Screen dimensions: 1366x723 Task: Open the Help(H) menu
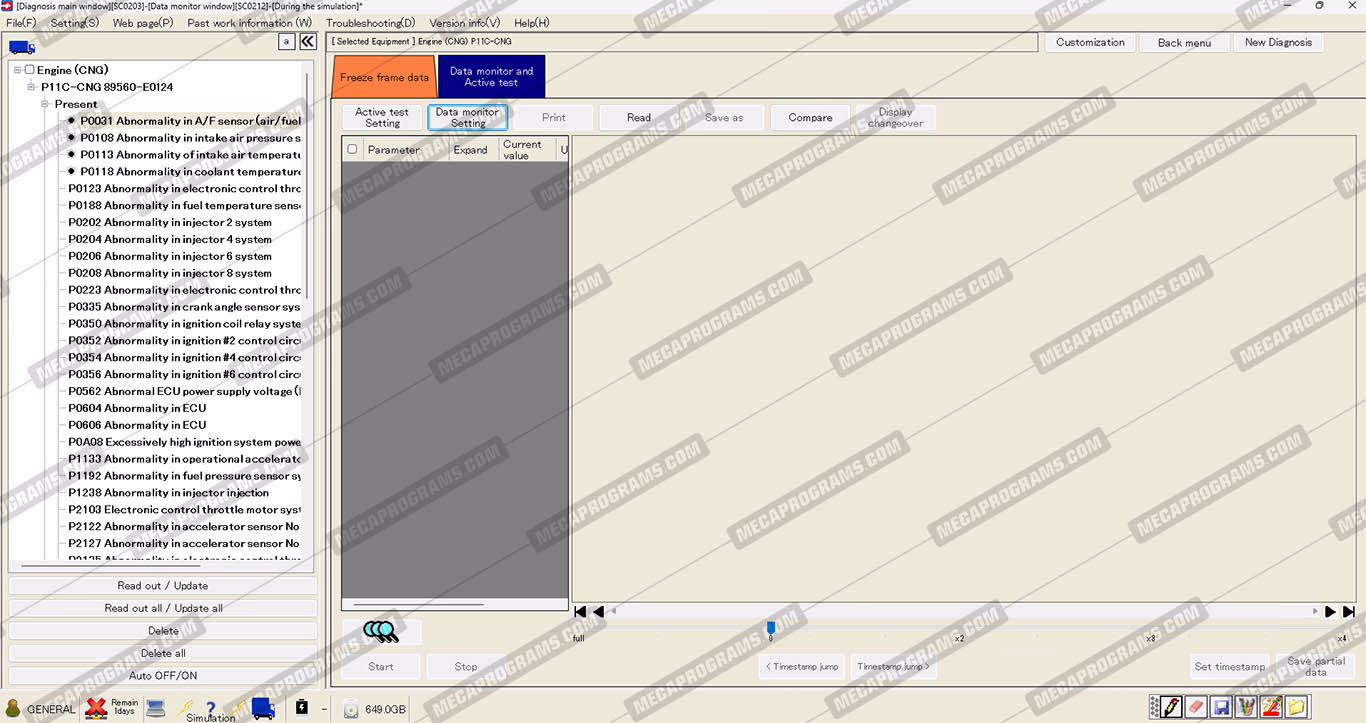[532, 23]
